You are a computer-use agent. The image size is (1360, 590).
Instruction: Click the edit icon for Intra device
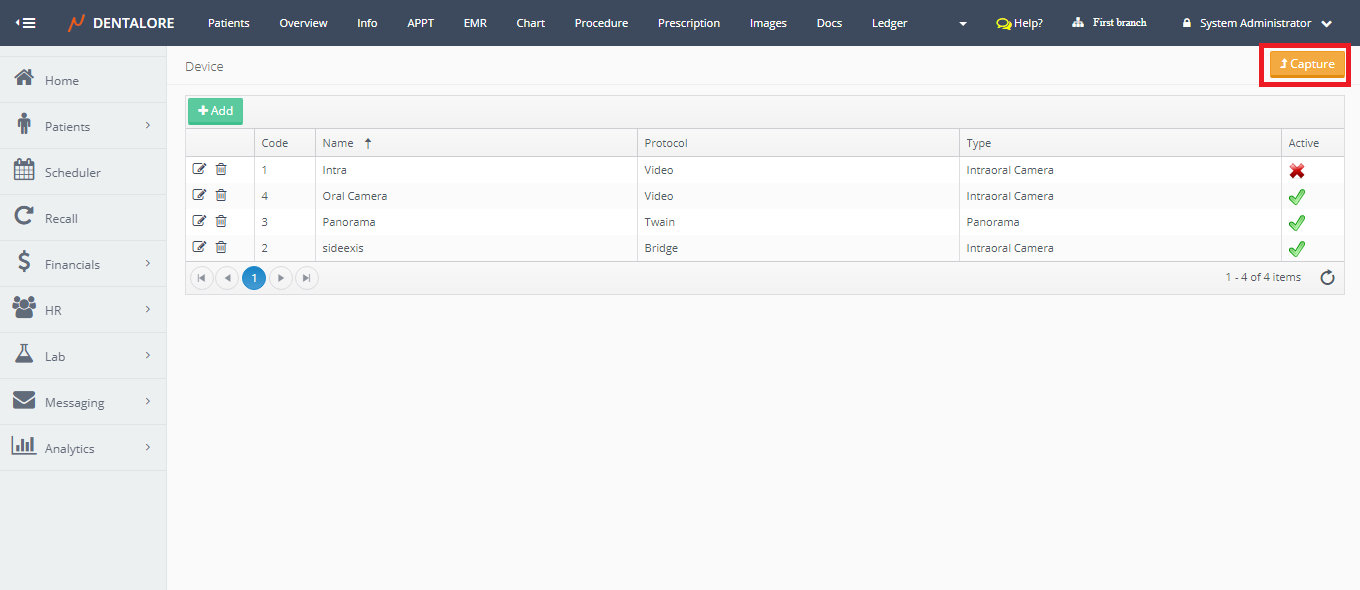pyautogui.click(x=199, y=170)
